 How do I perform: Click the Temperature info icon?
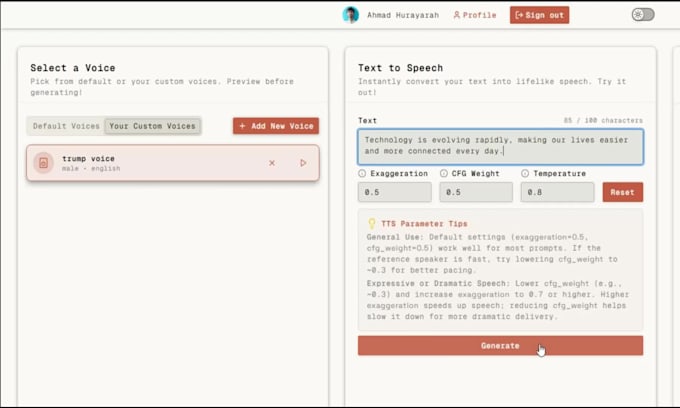pyautogui.click(x=525, y=173)
